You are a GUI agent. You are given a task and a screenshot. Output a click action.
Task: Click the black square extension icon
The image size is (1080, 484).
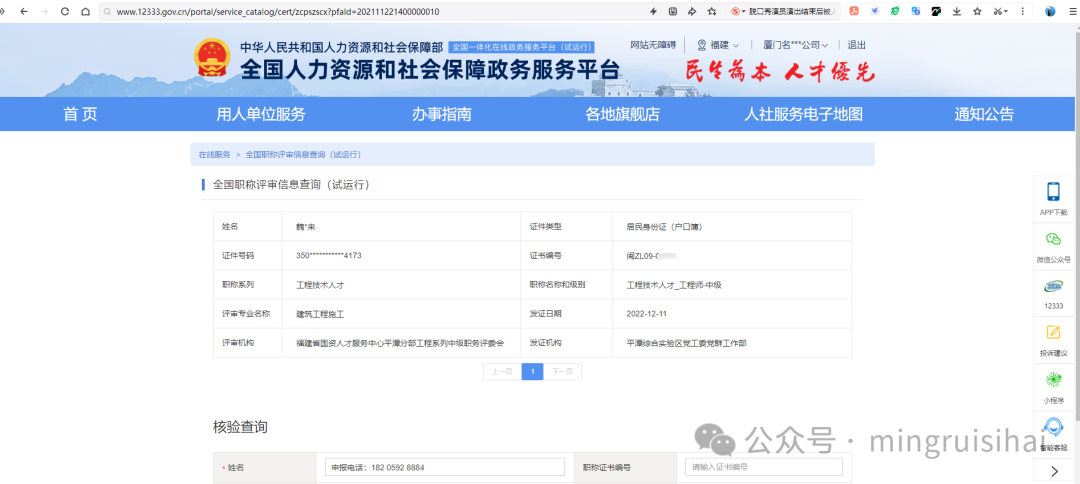coord(936,12)
